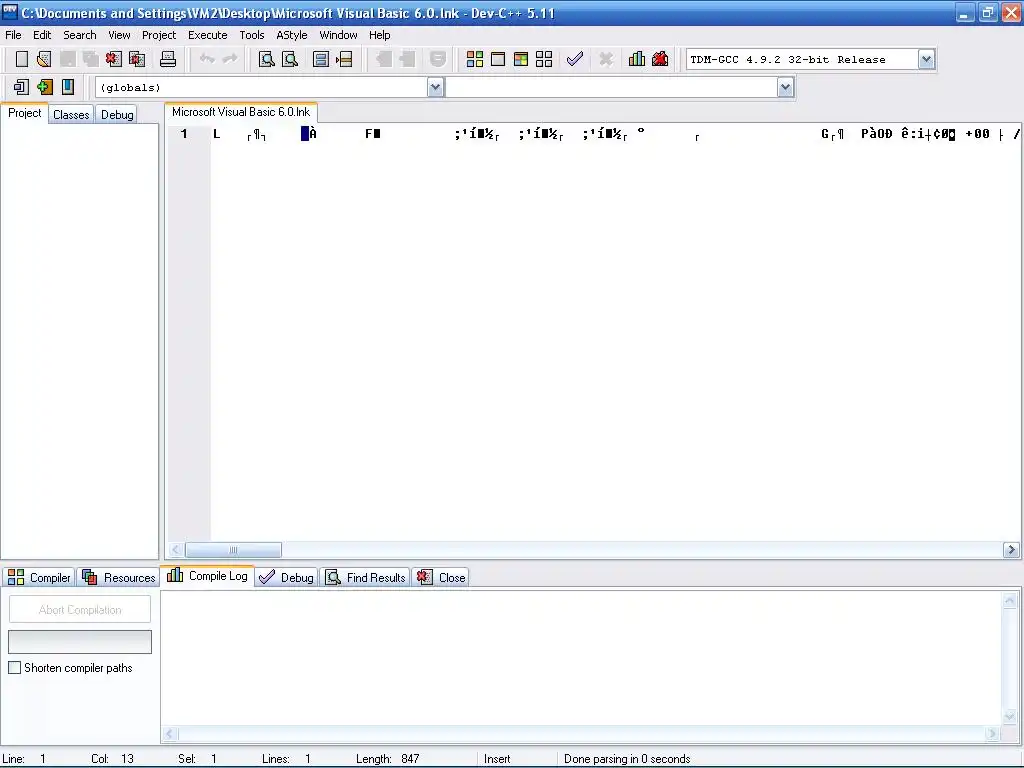Click the Close All files icon
The height and width of the screenshot is (768, 1024).
tap(137, 59)
